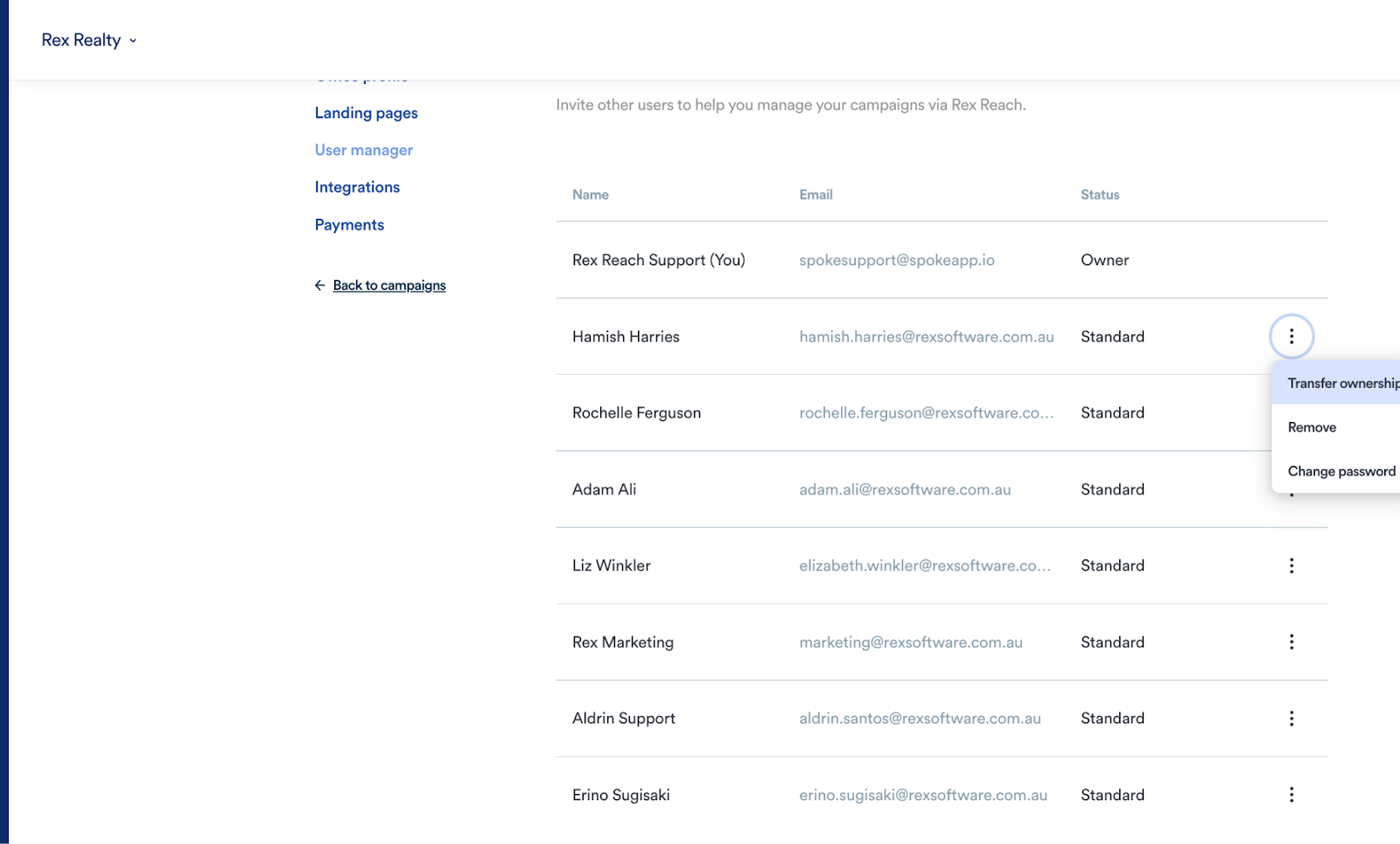Image resolution: width=1400 pixels, height=844 pixels.
Task: Click aldrin.santos@rexsoftware.com.au email
Action: click(x=920, y=719)
